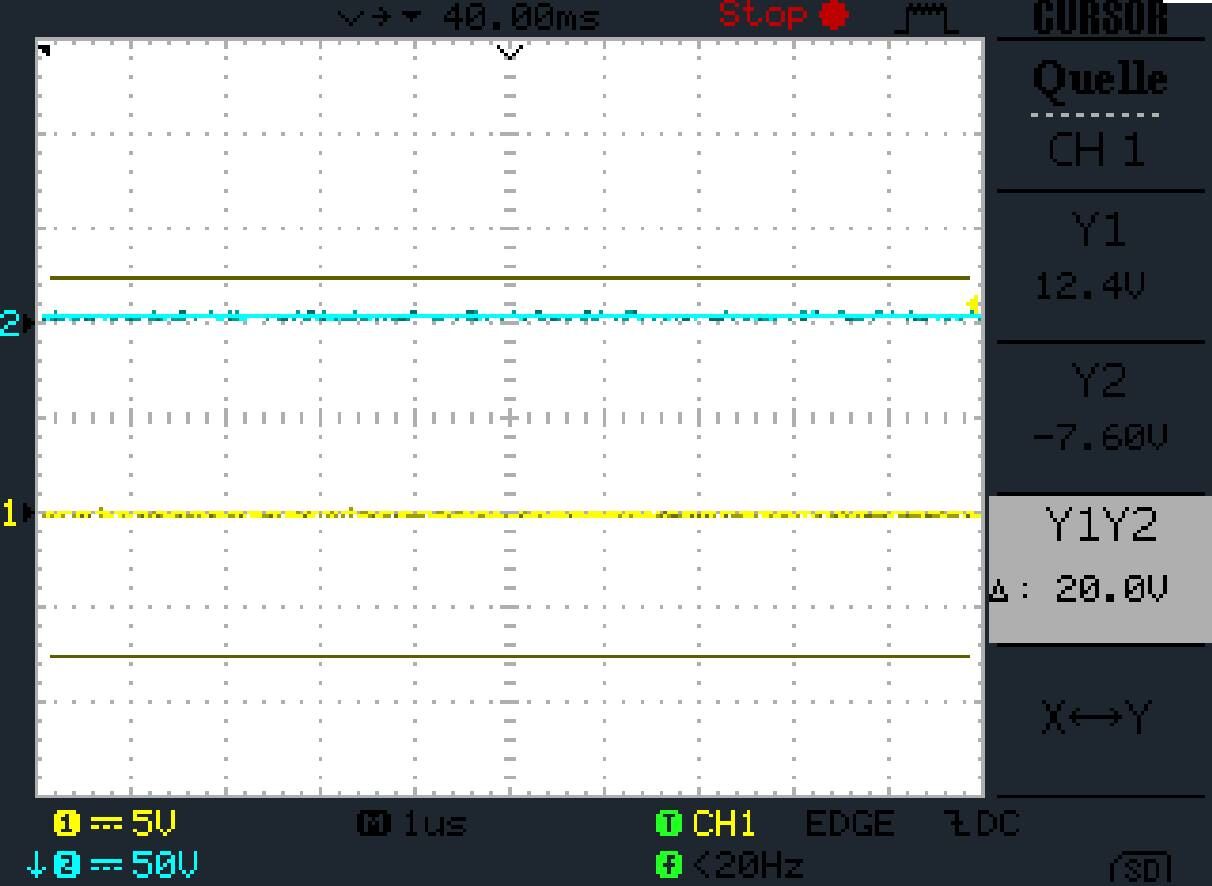Click the upper horizontal Y1 cursor line
This screenshot has width=1212, height=886.
pos(510,278)
